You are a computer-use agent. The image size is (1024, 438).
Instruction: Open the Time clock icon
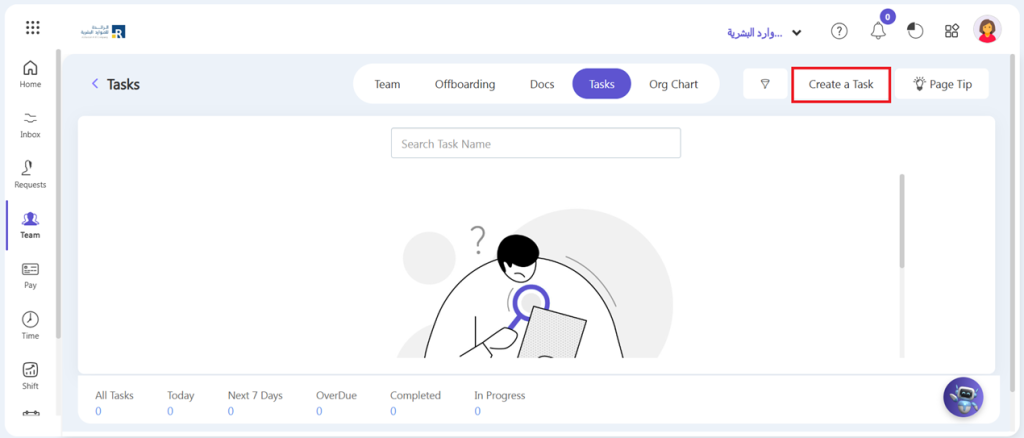(x=30, y=325)
